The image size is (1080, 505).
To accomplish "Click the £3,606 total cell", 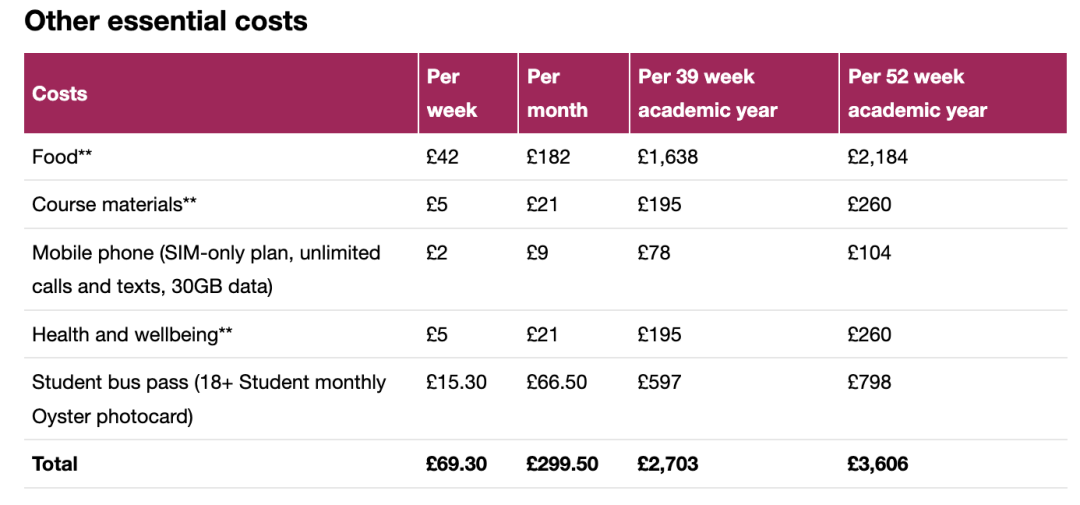I will pyautogui.click(x=878, y=464).
